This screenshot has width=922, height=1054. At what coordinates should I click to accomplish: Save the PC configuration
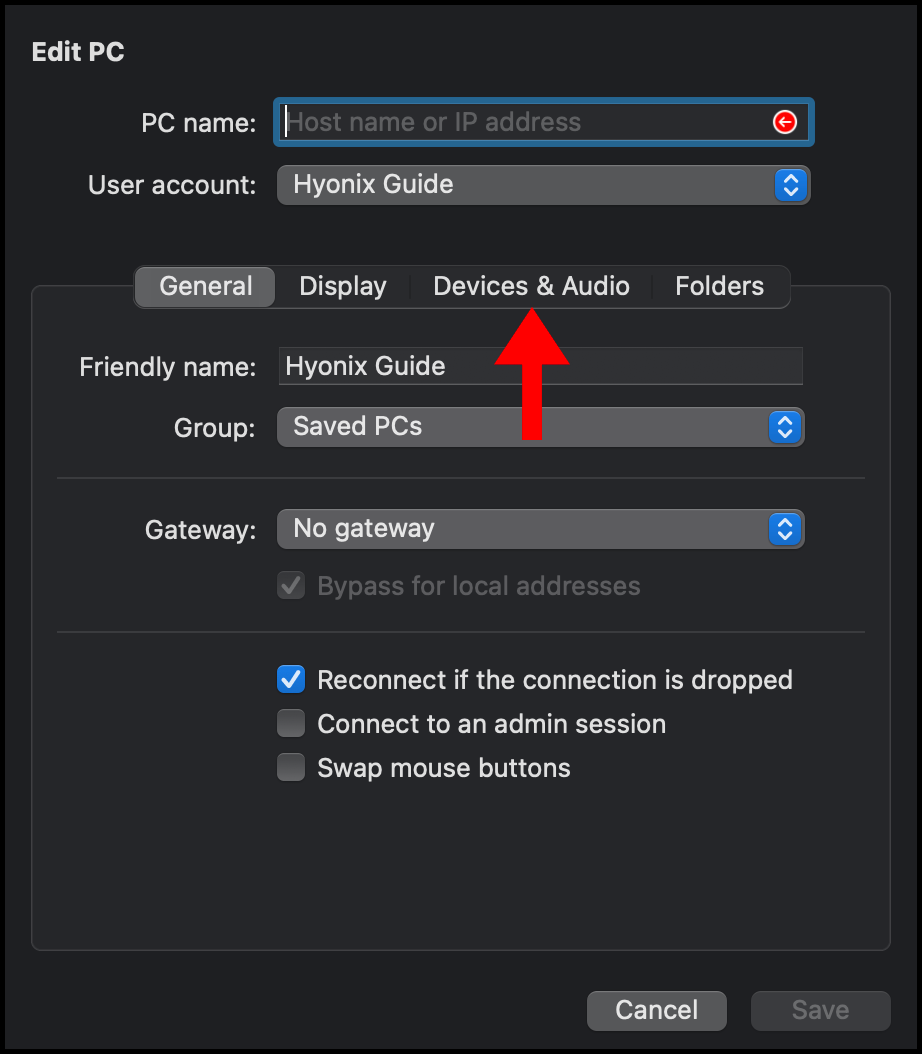(x=819, y=1010)
